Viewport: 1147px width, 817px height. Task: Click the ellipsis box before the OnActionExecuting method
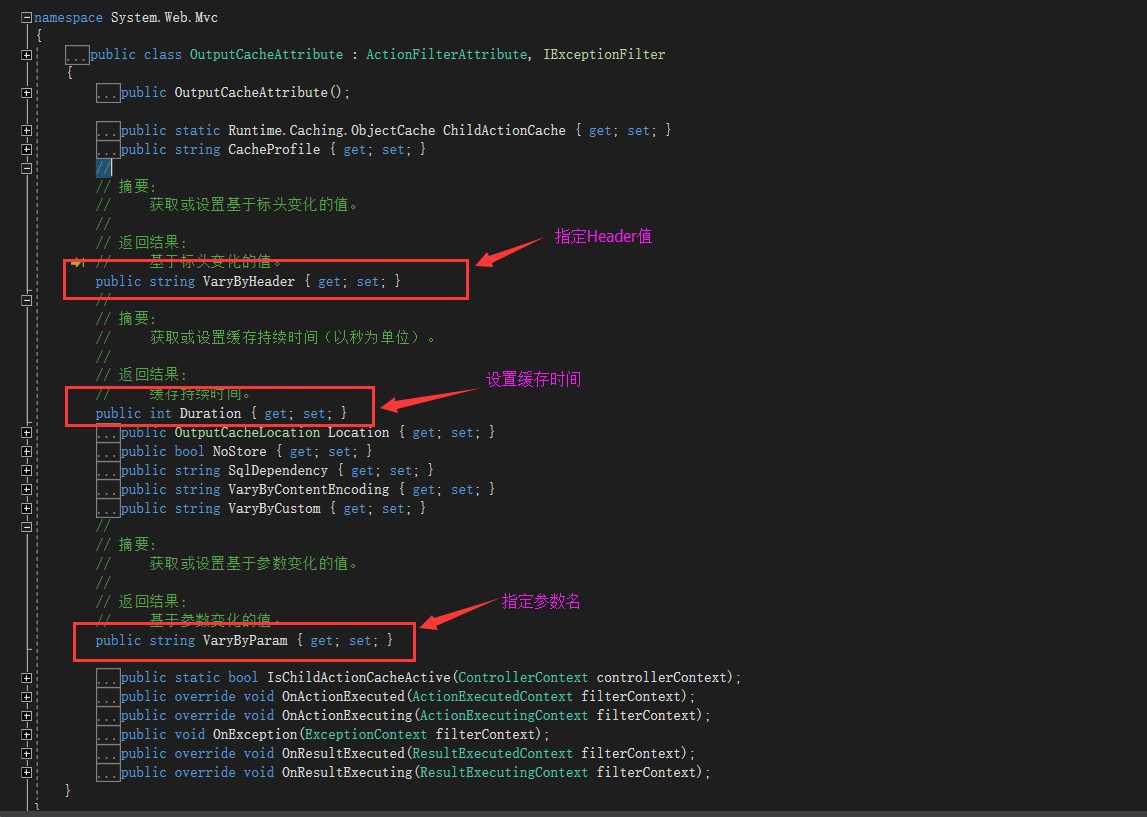(108, 716)
